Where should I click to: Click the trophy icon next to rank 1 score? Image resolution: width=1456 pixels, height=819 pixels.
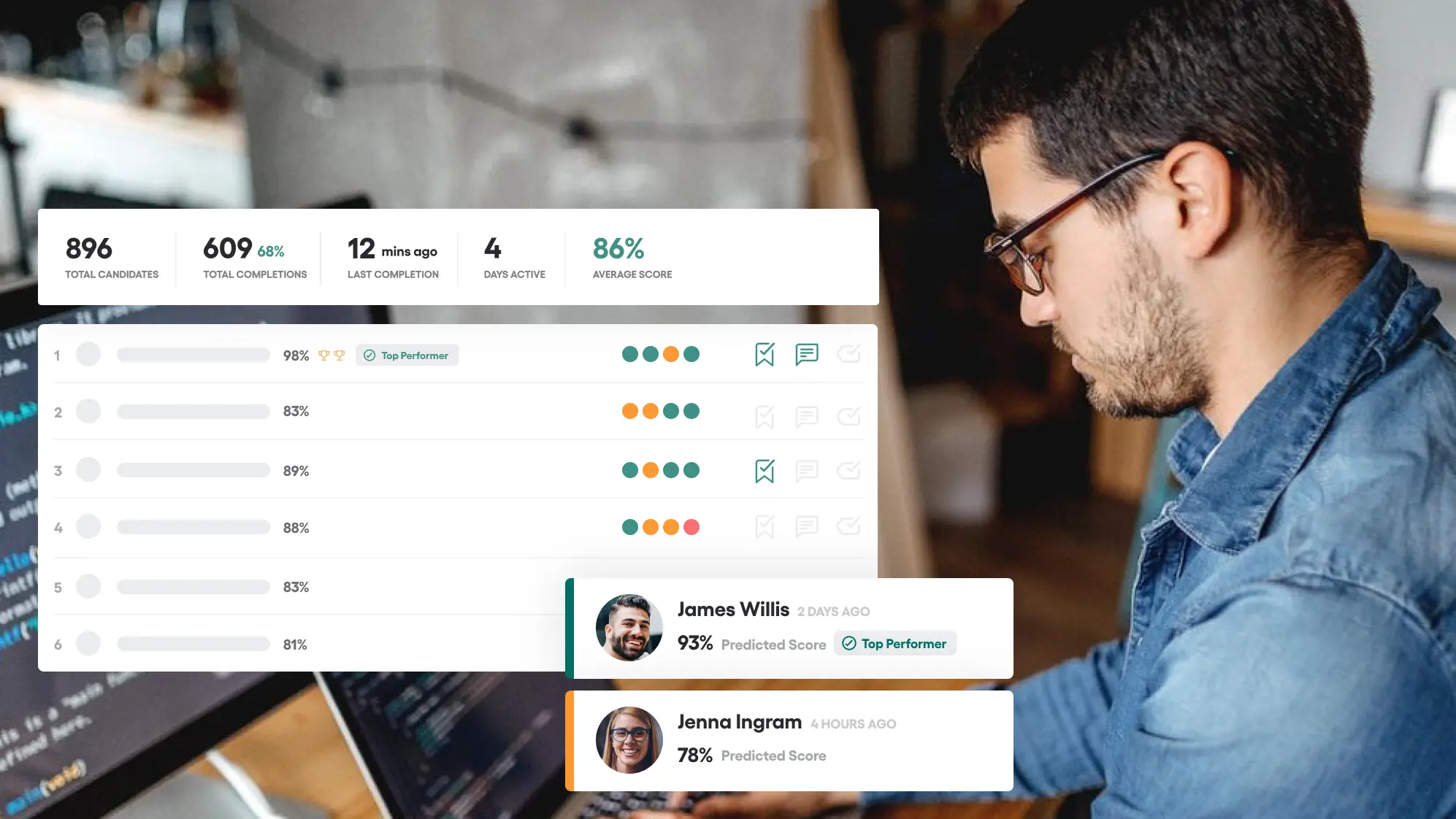324,355
